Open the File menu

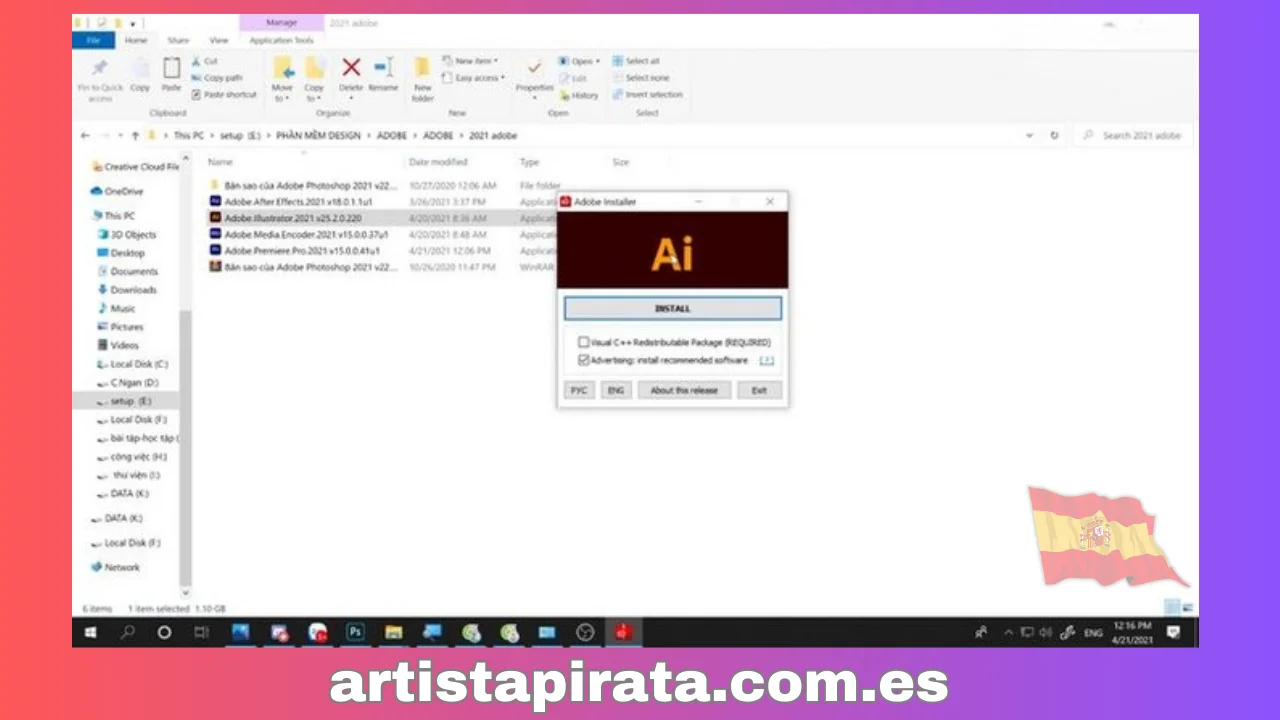point(93,40)
